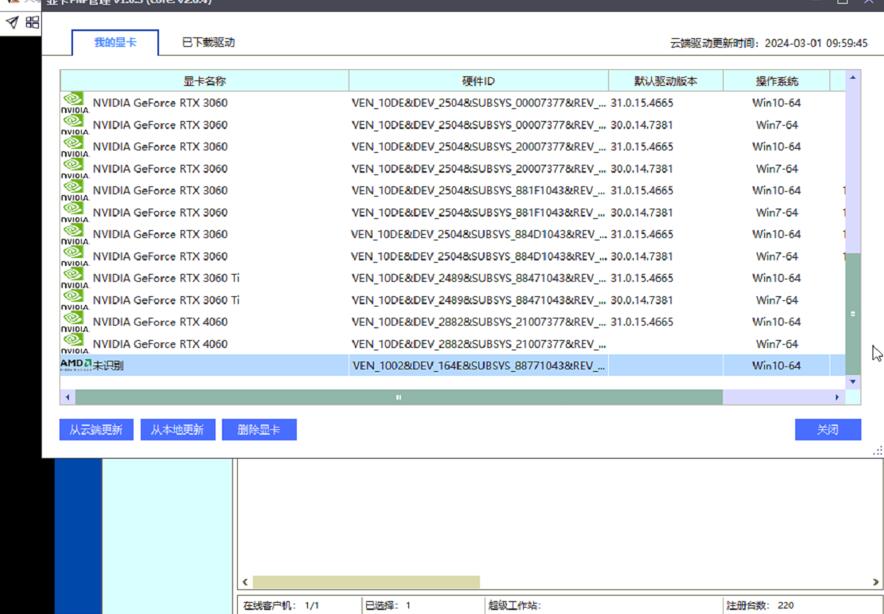Viewport: 884px width, 614px height.
Task: Click the GPU list horizontal scrollbar right arrow
Action: [837, 397]
